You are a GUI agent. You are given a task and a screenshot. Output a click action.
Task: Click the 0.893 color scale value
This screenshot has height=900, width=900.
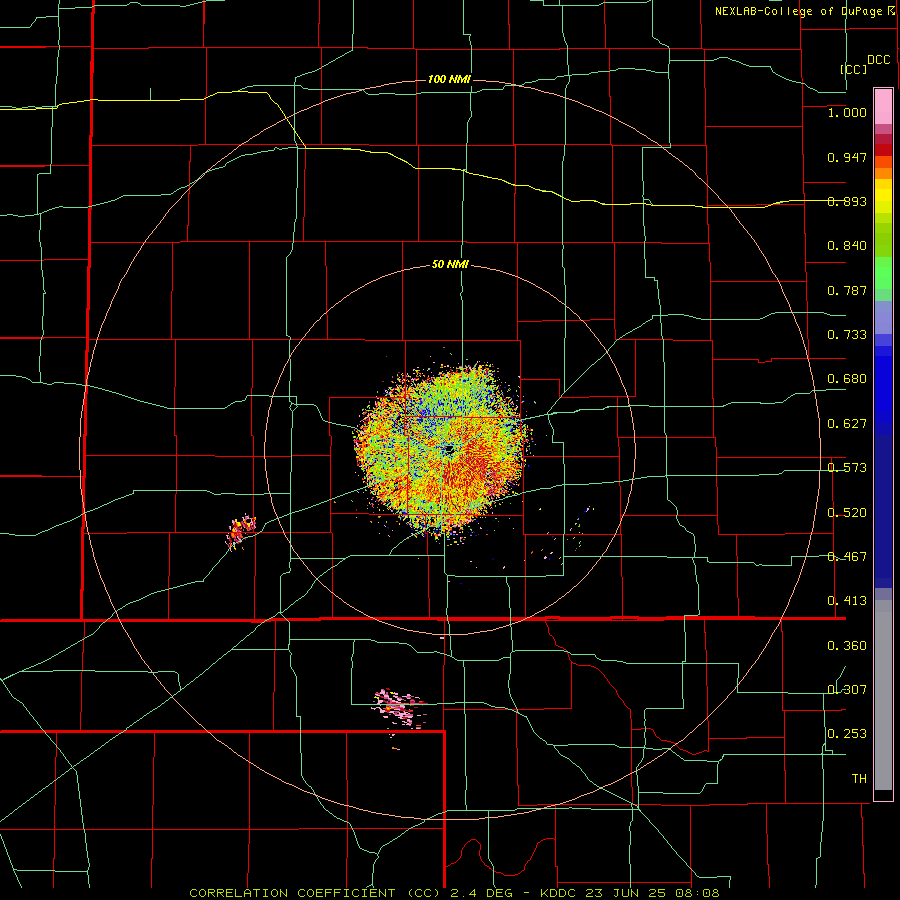(x=847, y=201)
